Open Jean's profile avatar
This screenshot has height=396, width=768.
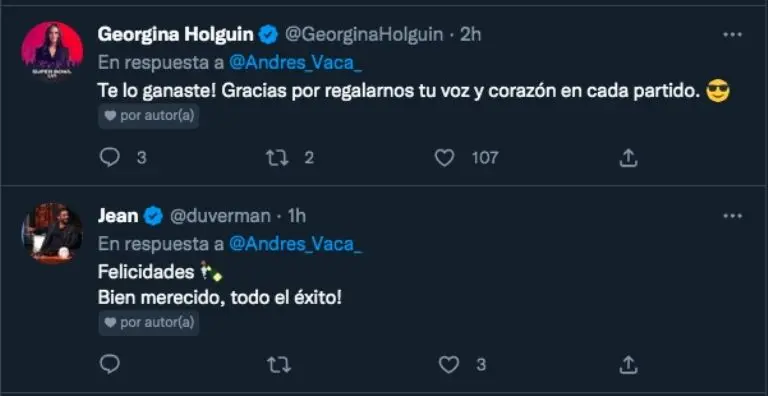52,233
